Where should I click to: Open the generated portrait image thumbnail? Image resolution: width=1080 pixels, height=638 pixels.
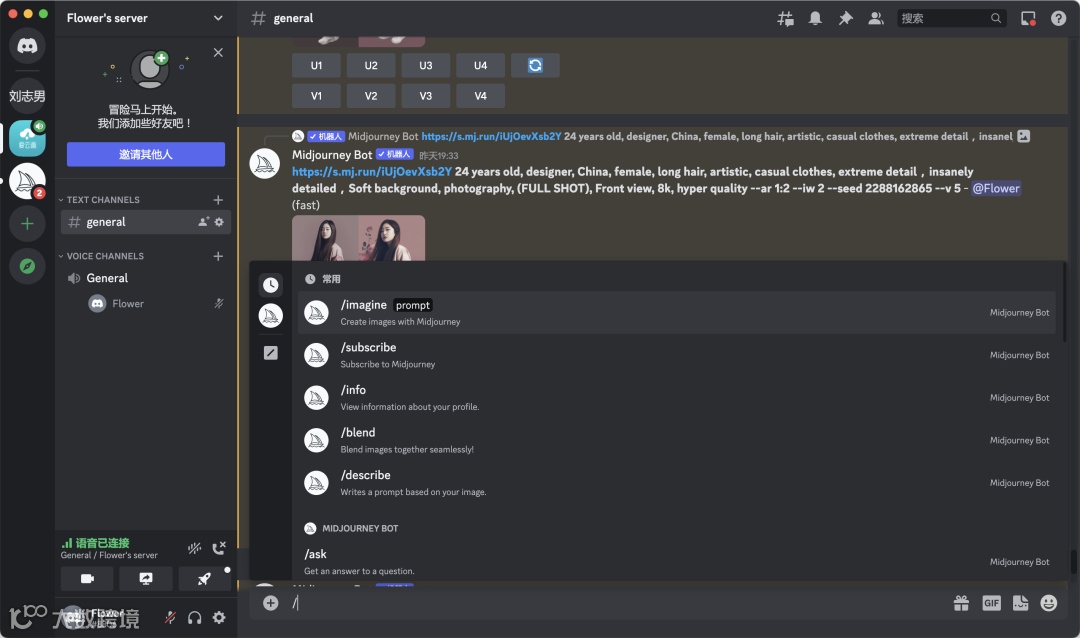[358, 238]
